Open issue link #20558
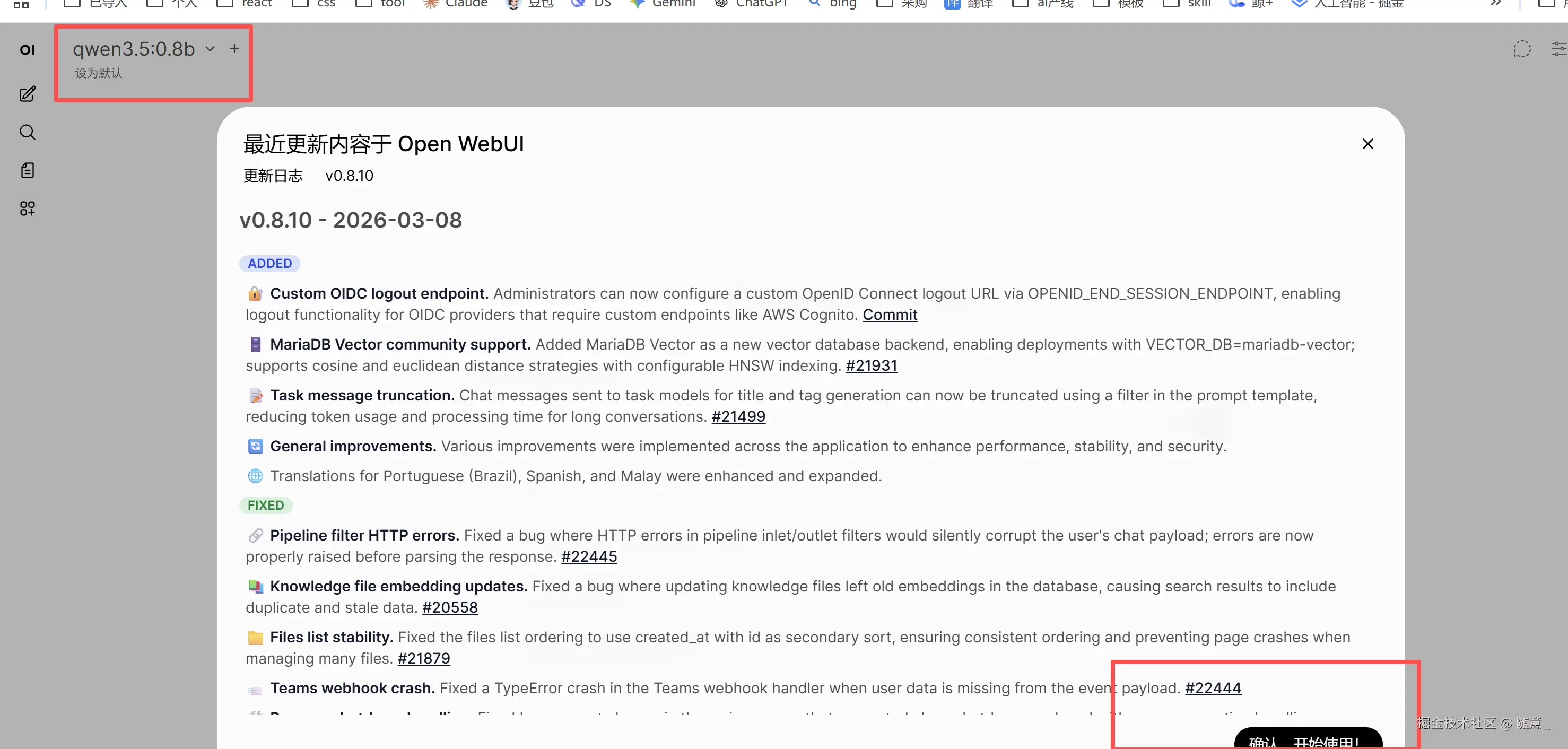 [x=450, y=608]
